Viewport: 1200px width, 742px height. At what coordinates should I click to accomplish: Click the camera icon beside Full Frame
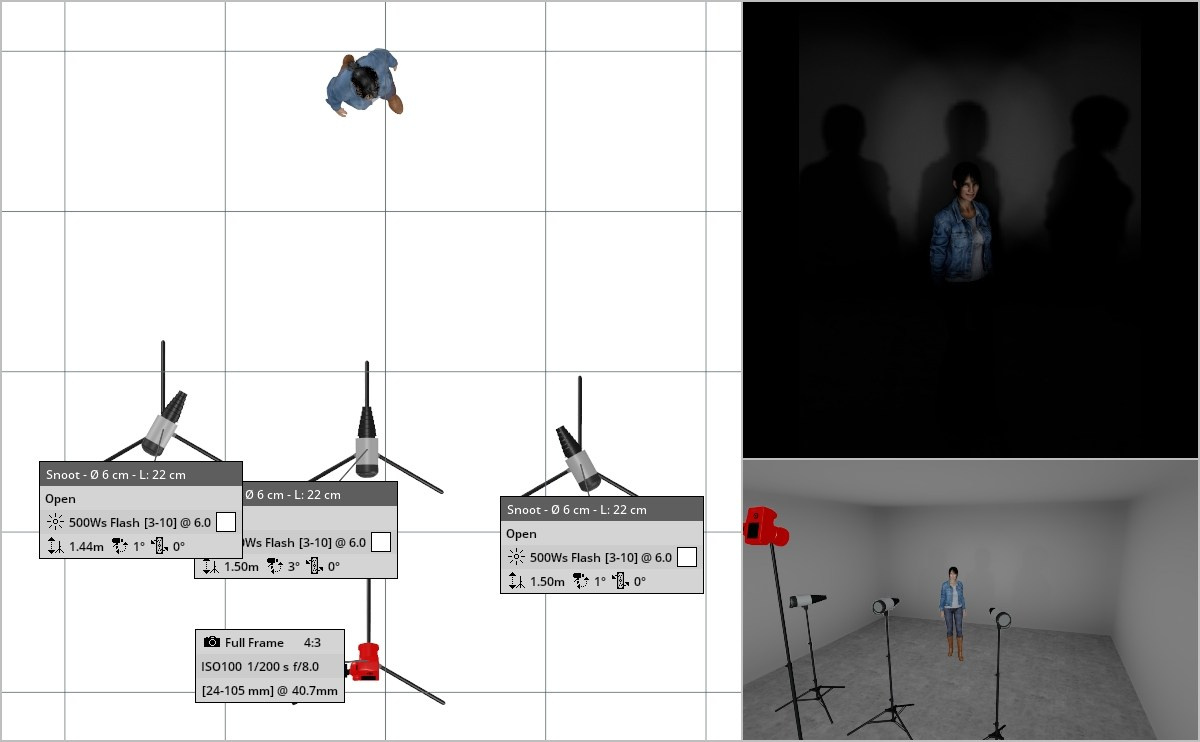pos(211,642)
